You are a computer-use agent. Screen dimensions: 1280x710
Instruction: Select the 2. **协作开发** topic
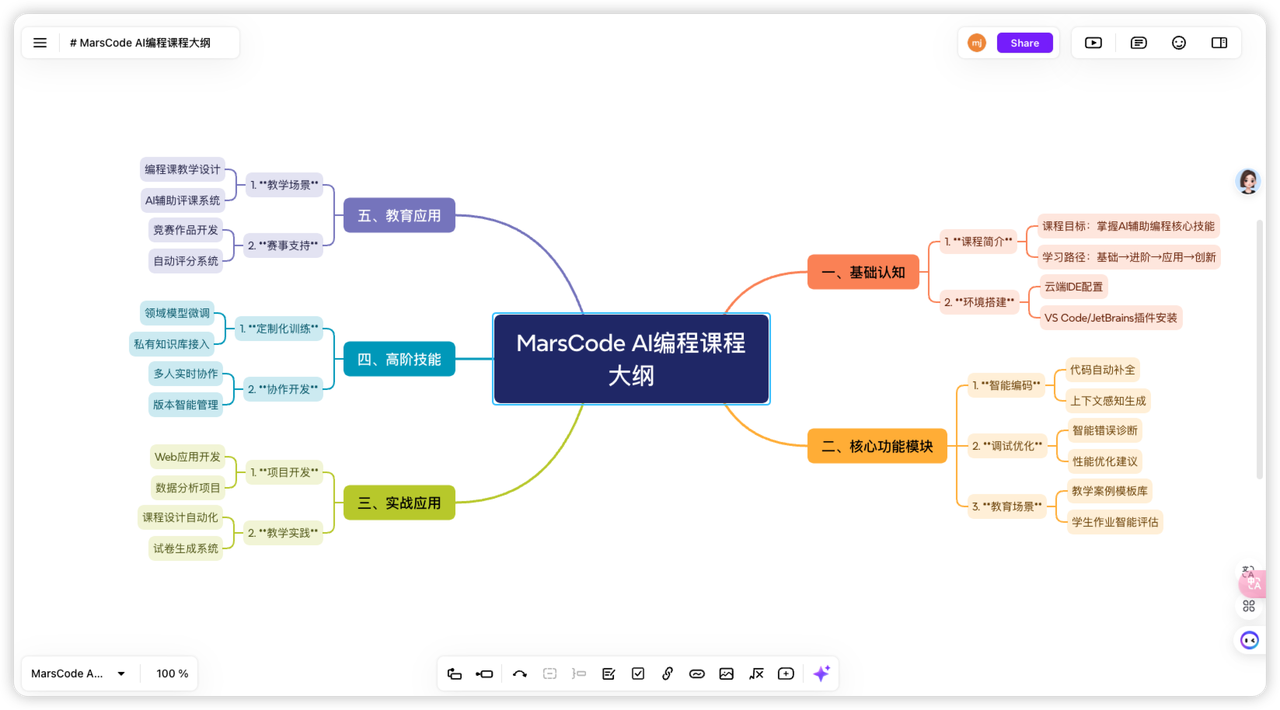283,389
